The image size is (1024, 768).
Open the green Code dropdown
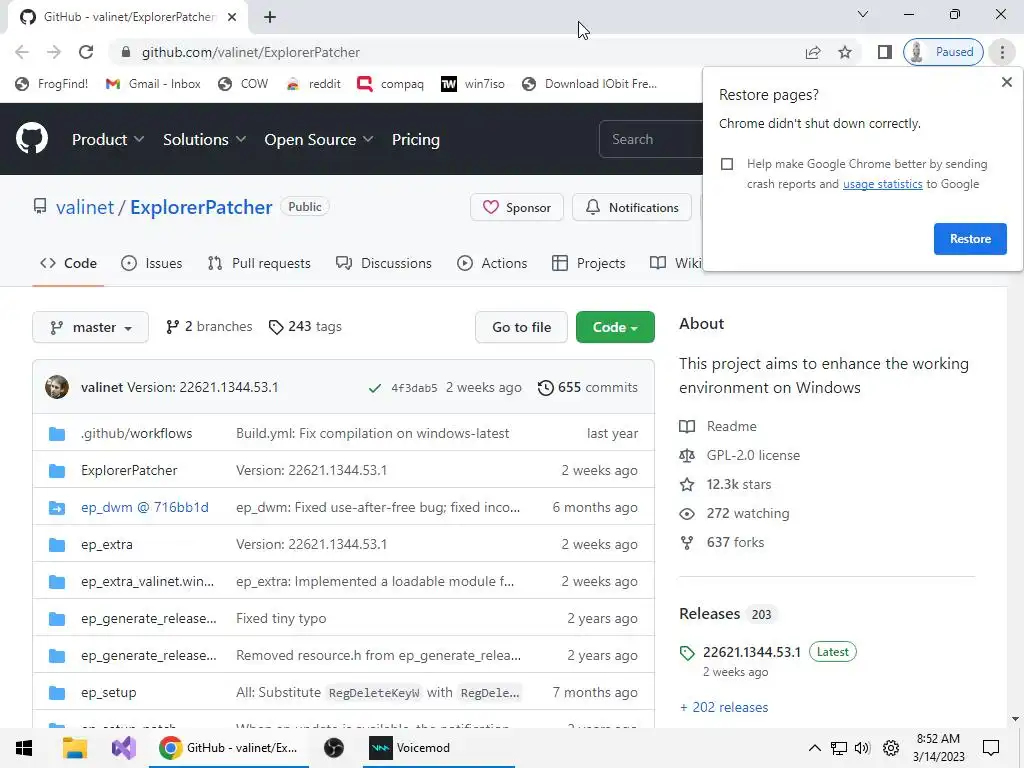[615, 327]
